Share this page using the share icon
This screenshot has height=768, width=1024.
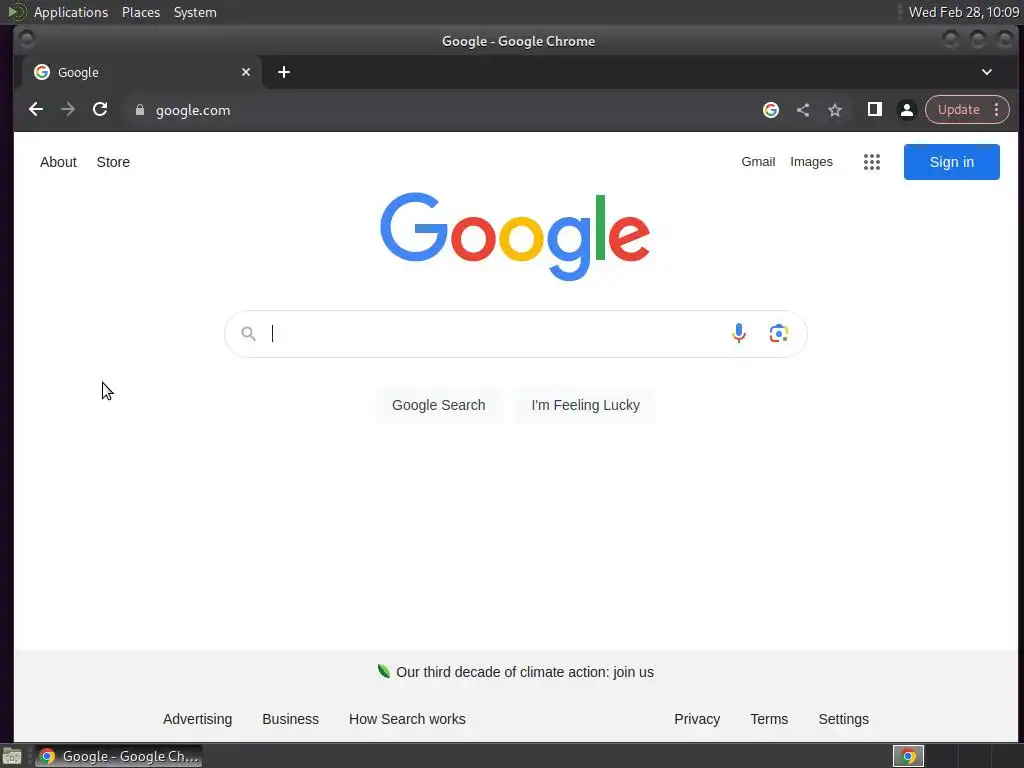[x=803, y=110]
